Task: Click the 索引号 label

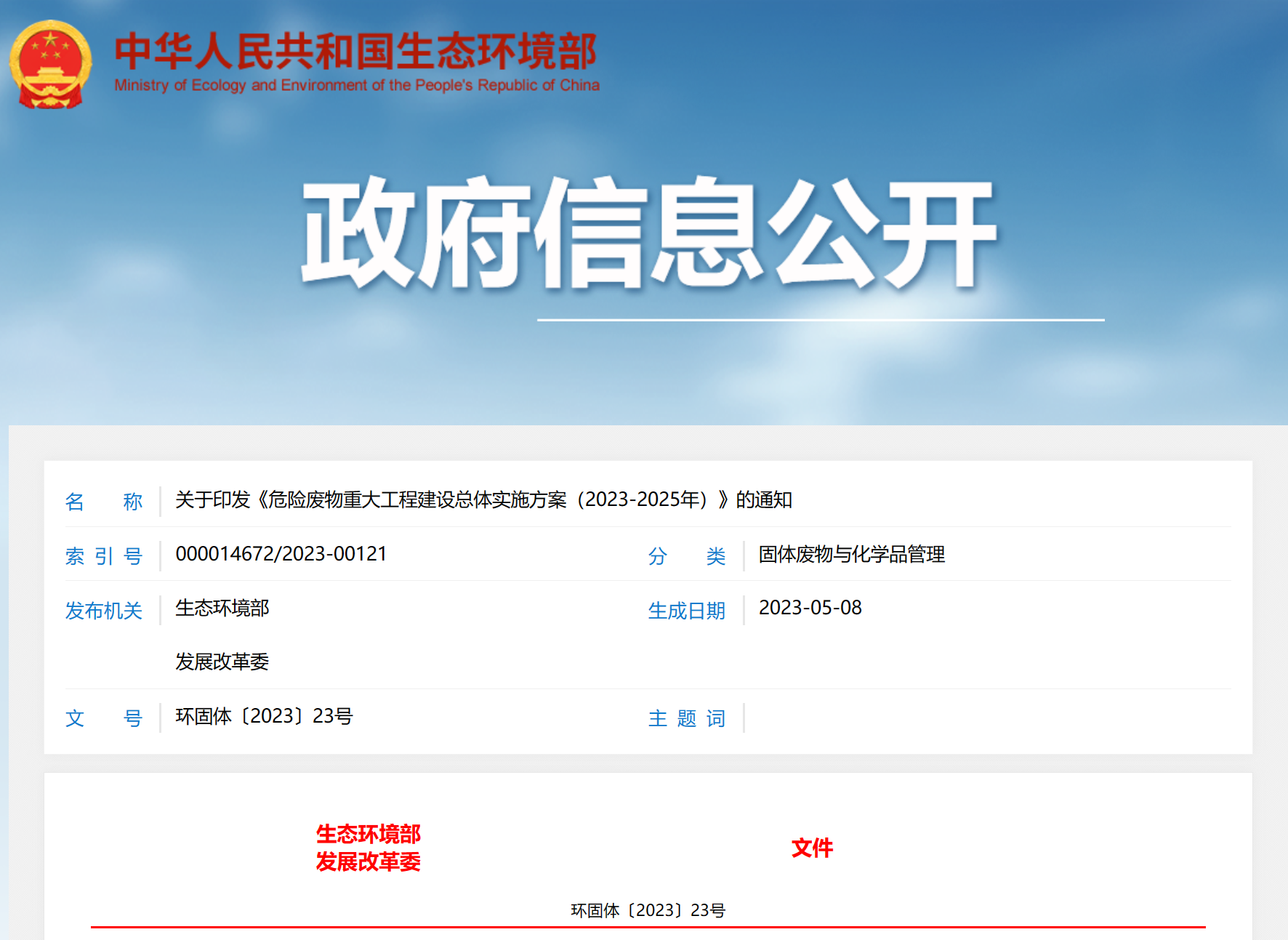Action: tap(104, 556)
